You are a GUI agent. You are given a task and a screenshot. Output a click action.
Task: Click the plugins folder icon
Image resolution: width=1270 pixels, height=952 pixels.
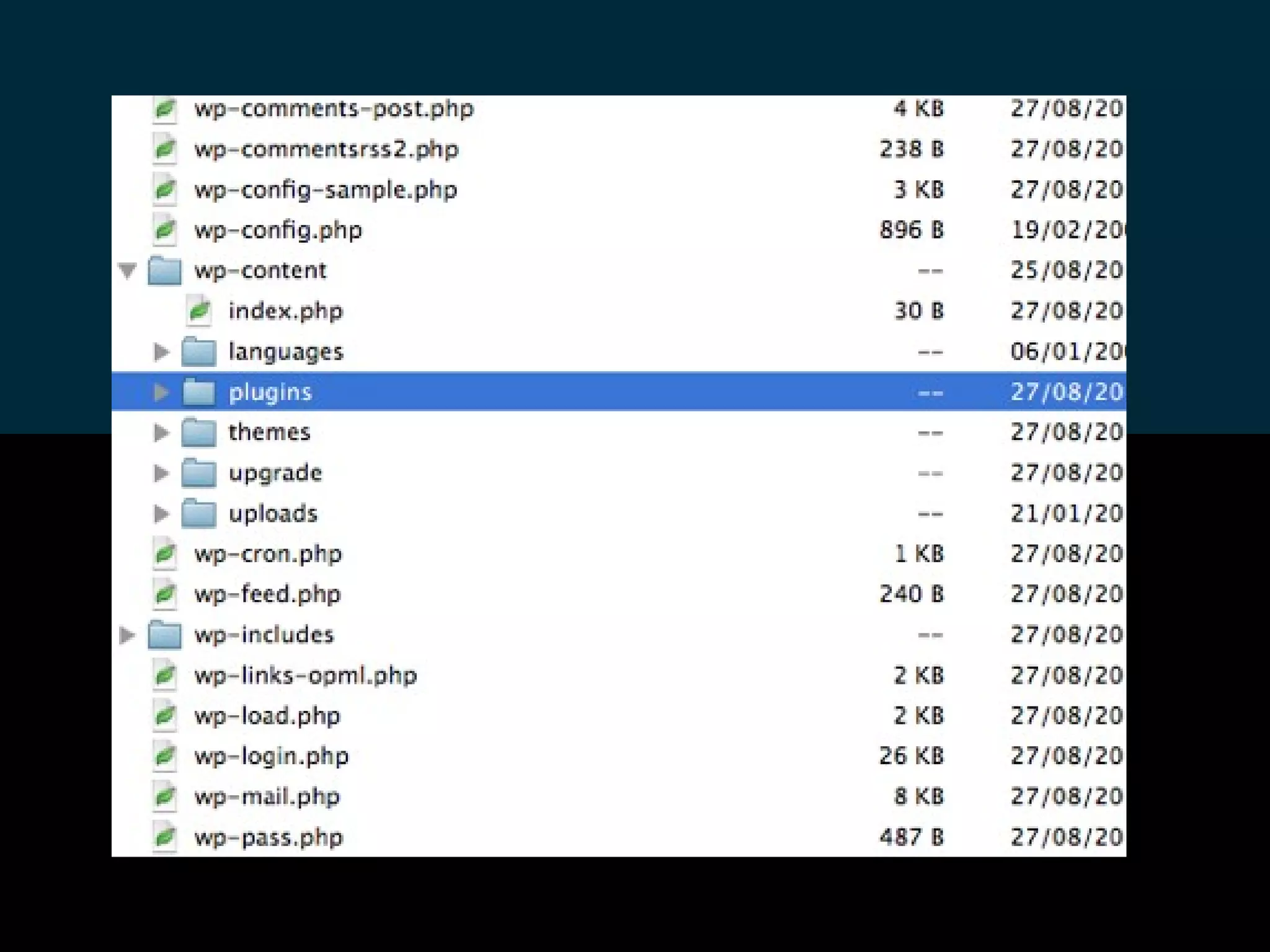pyautogui.click(x=199, y=392)
